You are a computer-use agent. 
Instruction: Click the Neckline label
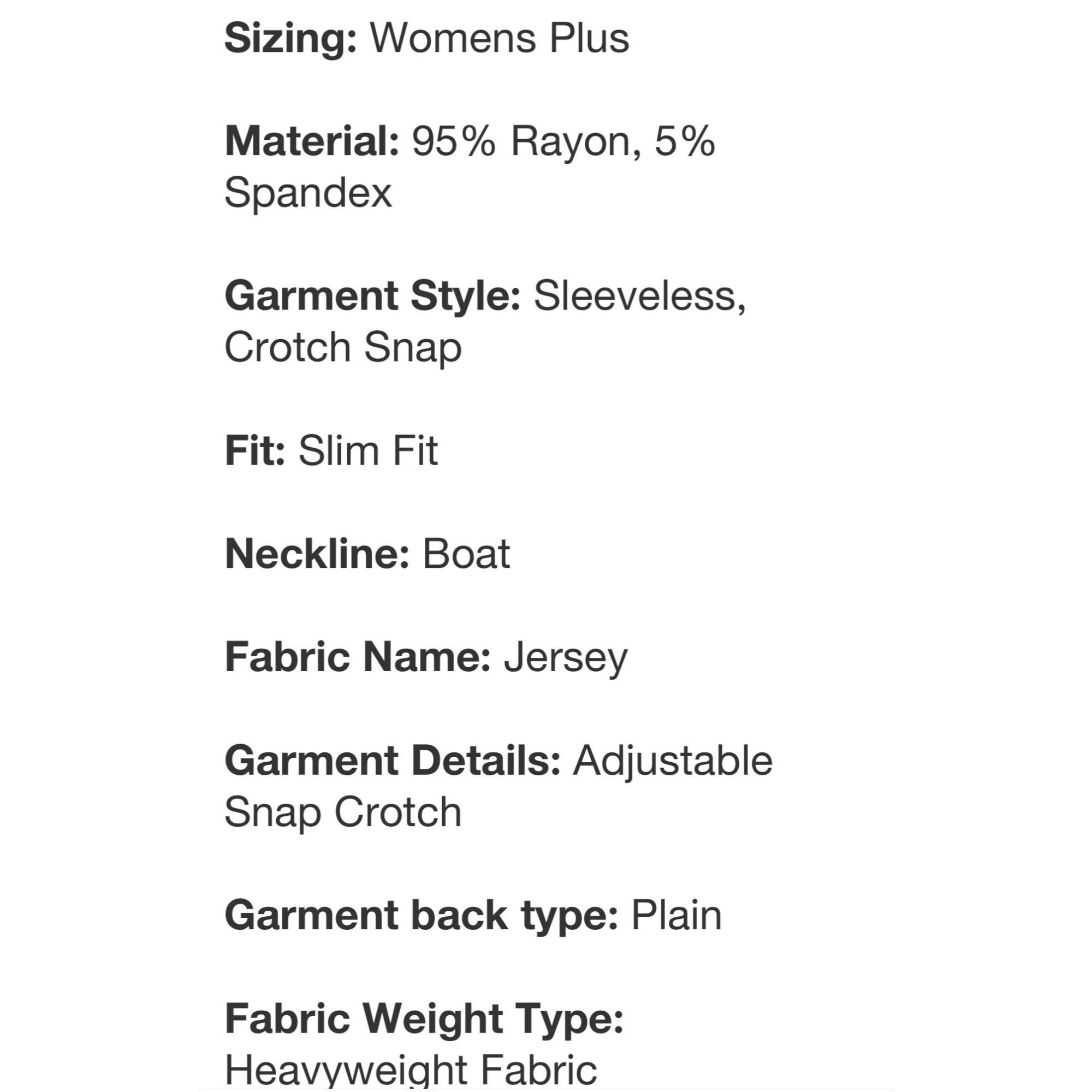coord(317,554)
